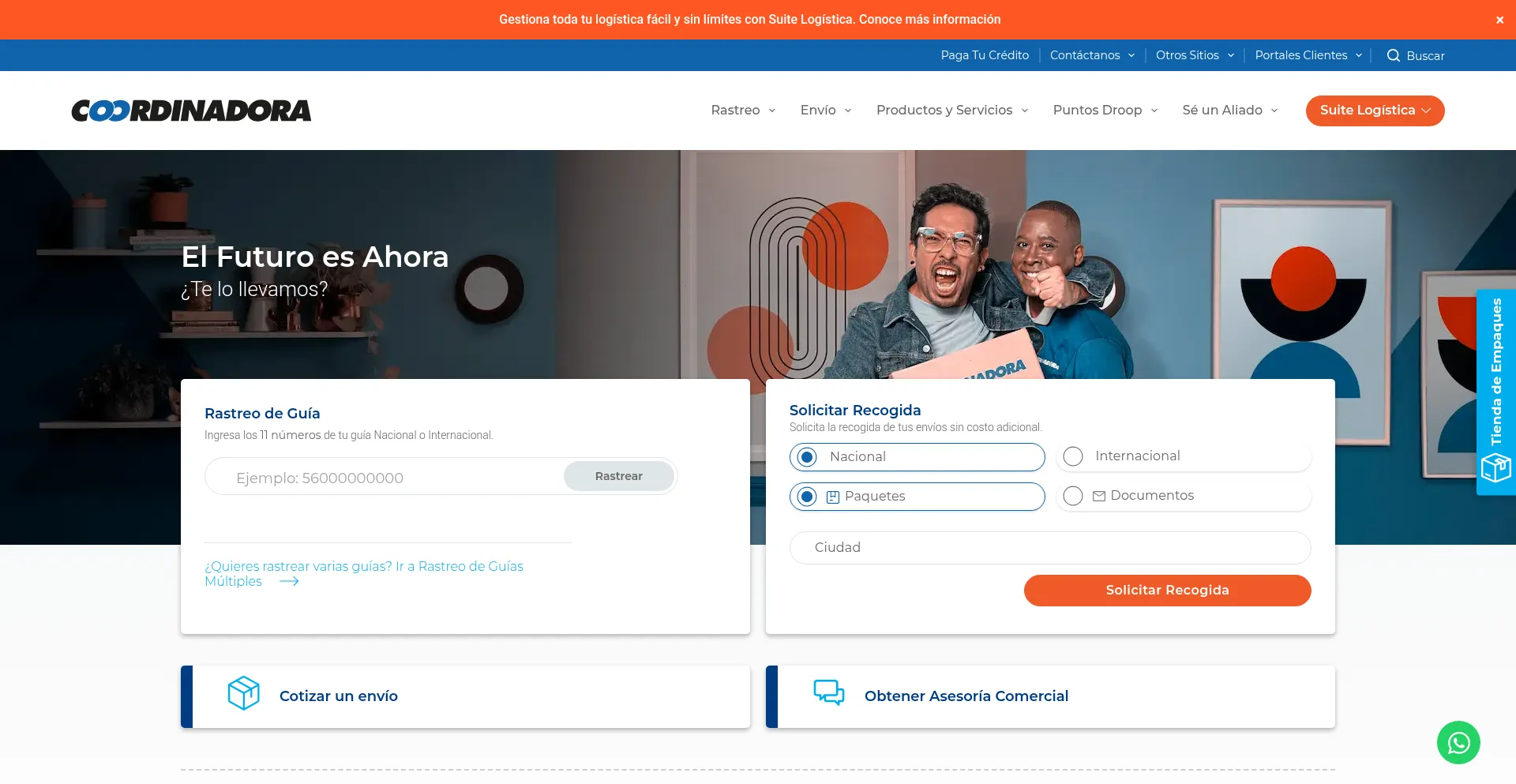This screenshot has width=1516, height=784.
Task: Click the envelope icon next to Documentos
Action: 1098,496
